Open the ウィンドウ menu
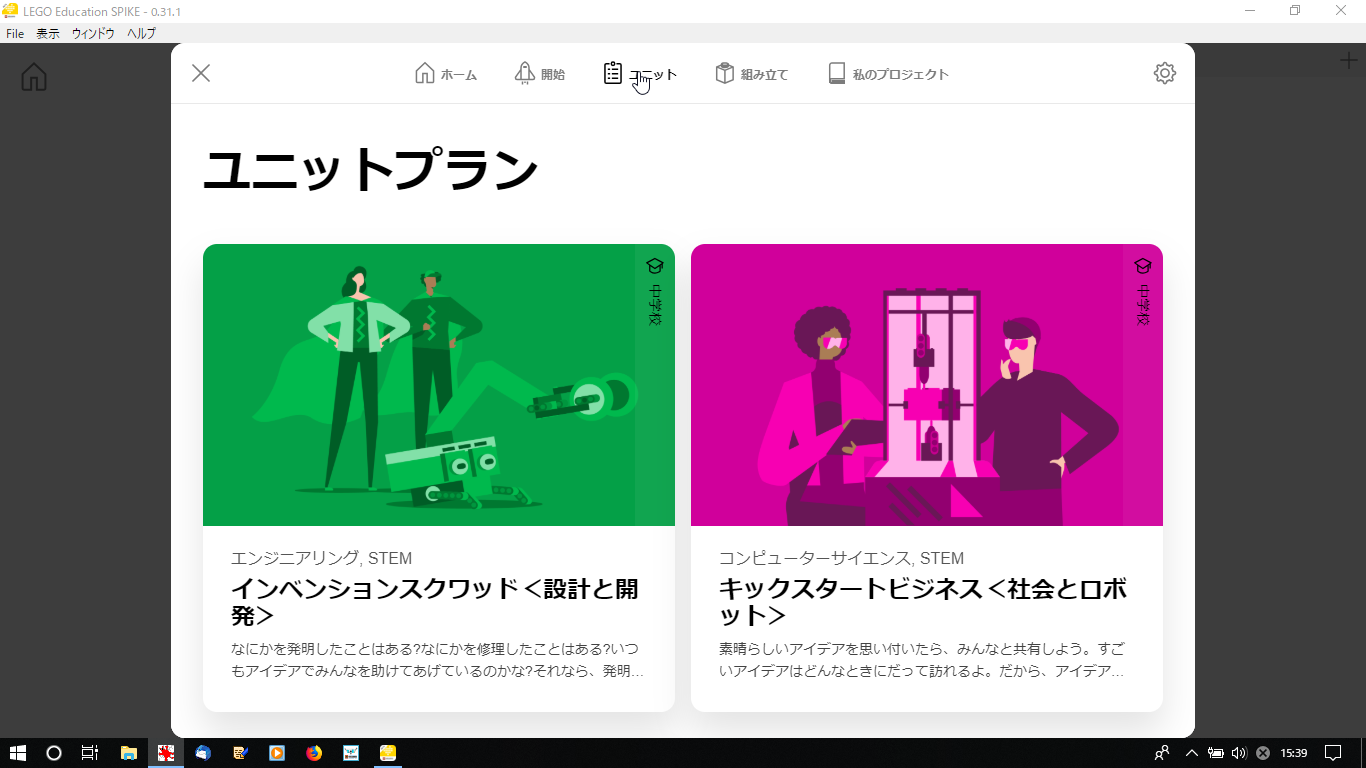Screen dimensions: 1366x768 point(93,33)
